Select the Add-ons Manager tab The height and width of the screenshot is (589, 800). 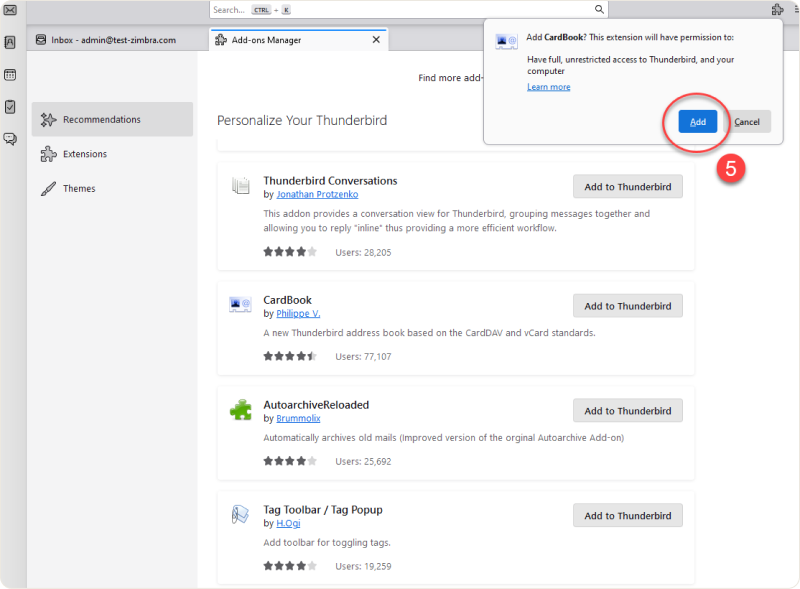298,40
